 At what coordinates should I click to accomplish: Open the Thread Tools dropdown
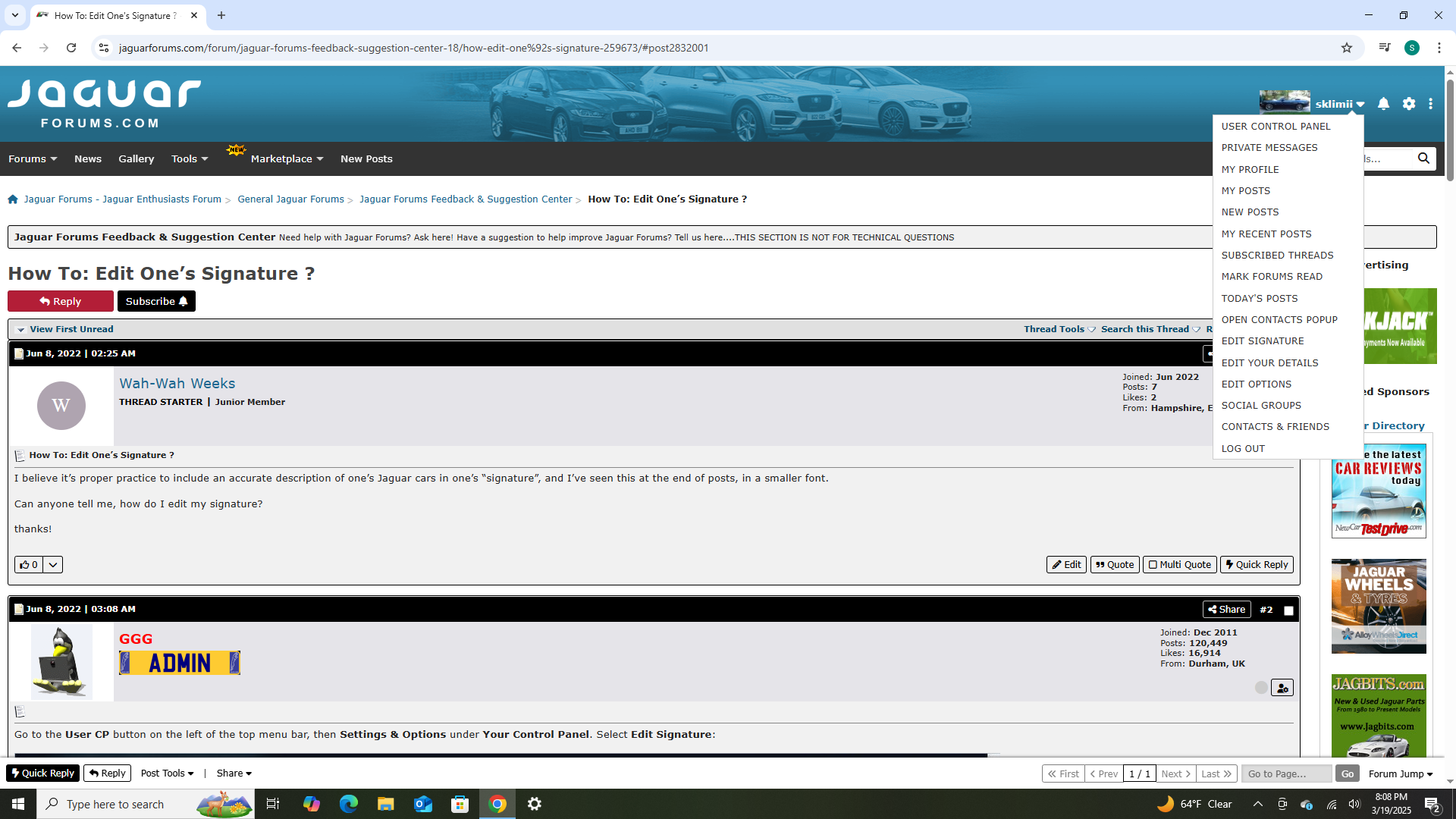pos(1059,329)
